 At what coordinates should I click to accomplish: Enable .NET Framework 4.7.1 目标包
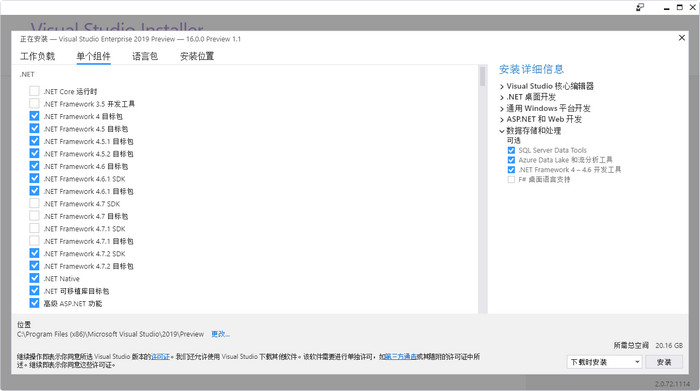tap(34, 241)
